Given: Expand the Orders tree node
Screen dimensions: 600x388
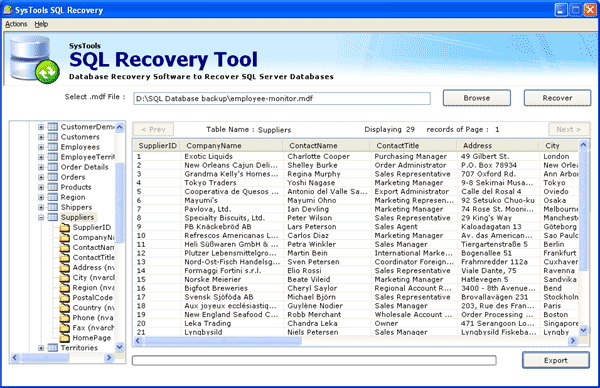Looking at the screenshot, I should click(x=41, y=177).
